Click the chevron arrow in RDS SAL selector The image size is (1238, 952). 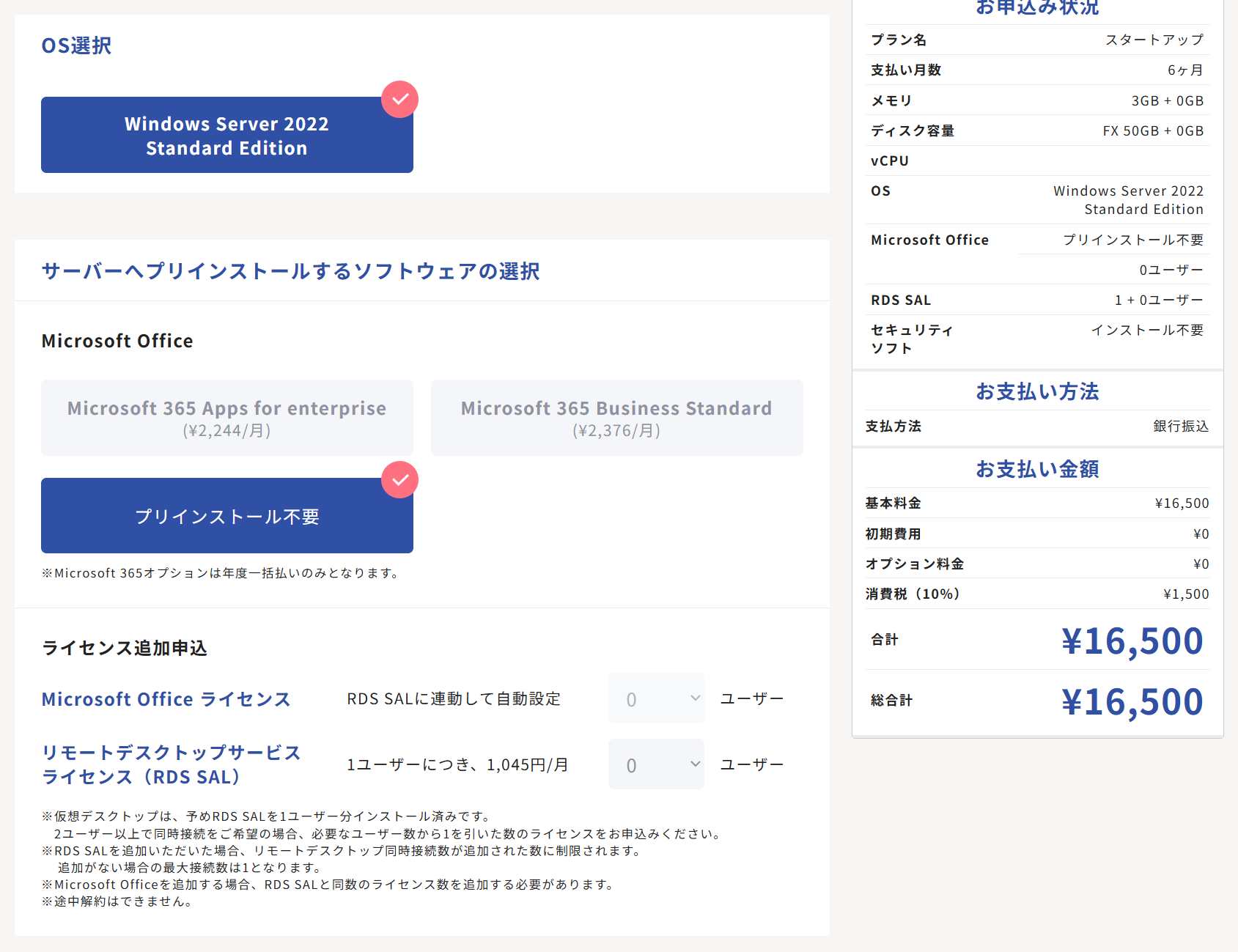695,764
